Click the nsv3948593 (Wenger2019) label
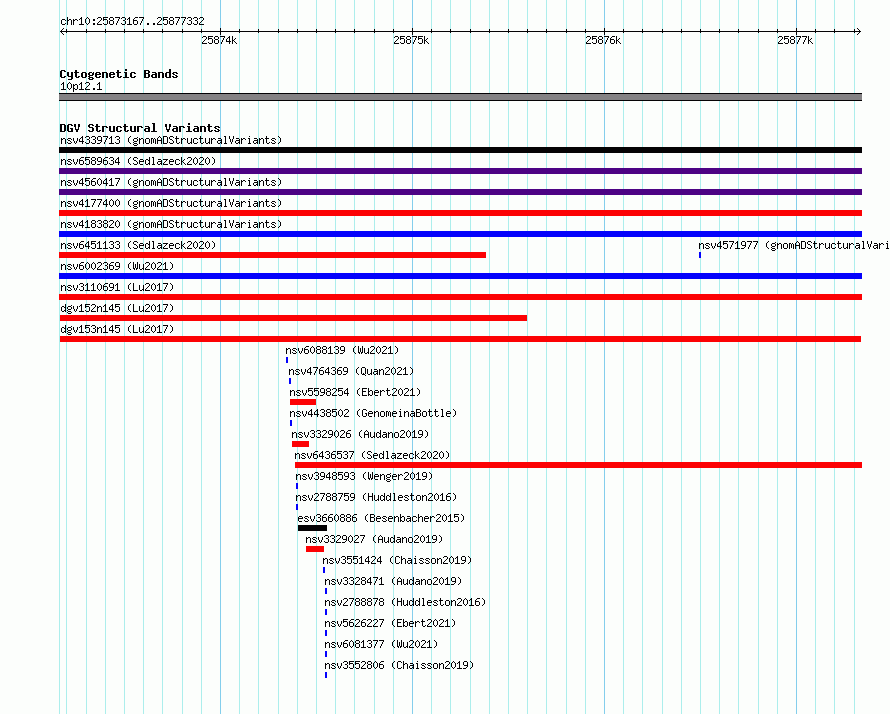The width and height of the screenshot is (890, 714). coord(364,476)
